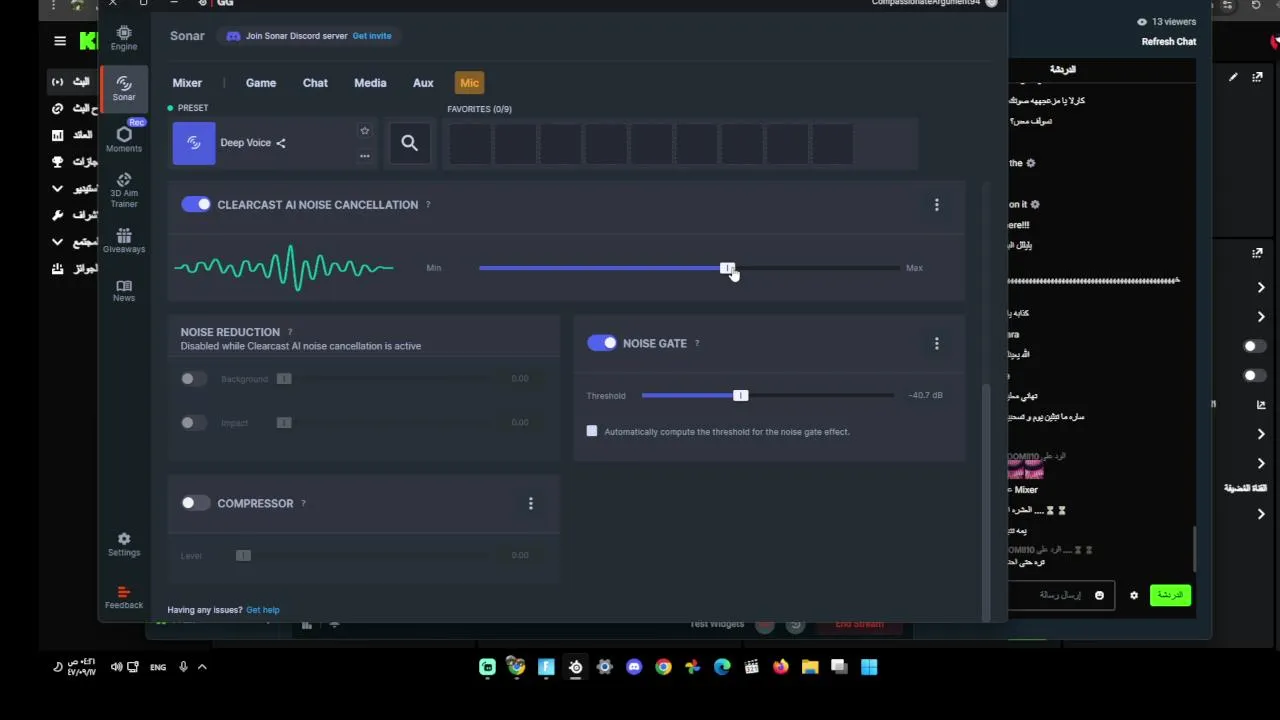Screen dimensions: 1280x720
Task: Click the first empty Favorites slot
Action: click(469, 143)
